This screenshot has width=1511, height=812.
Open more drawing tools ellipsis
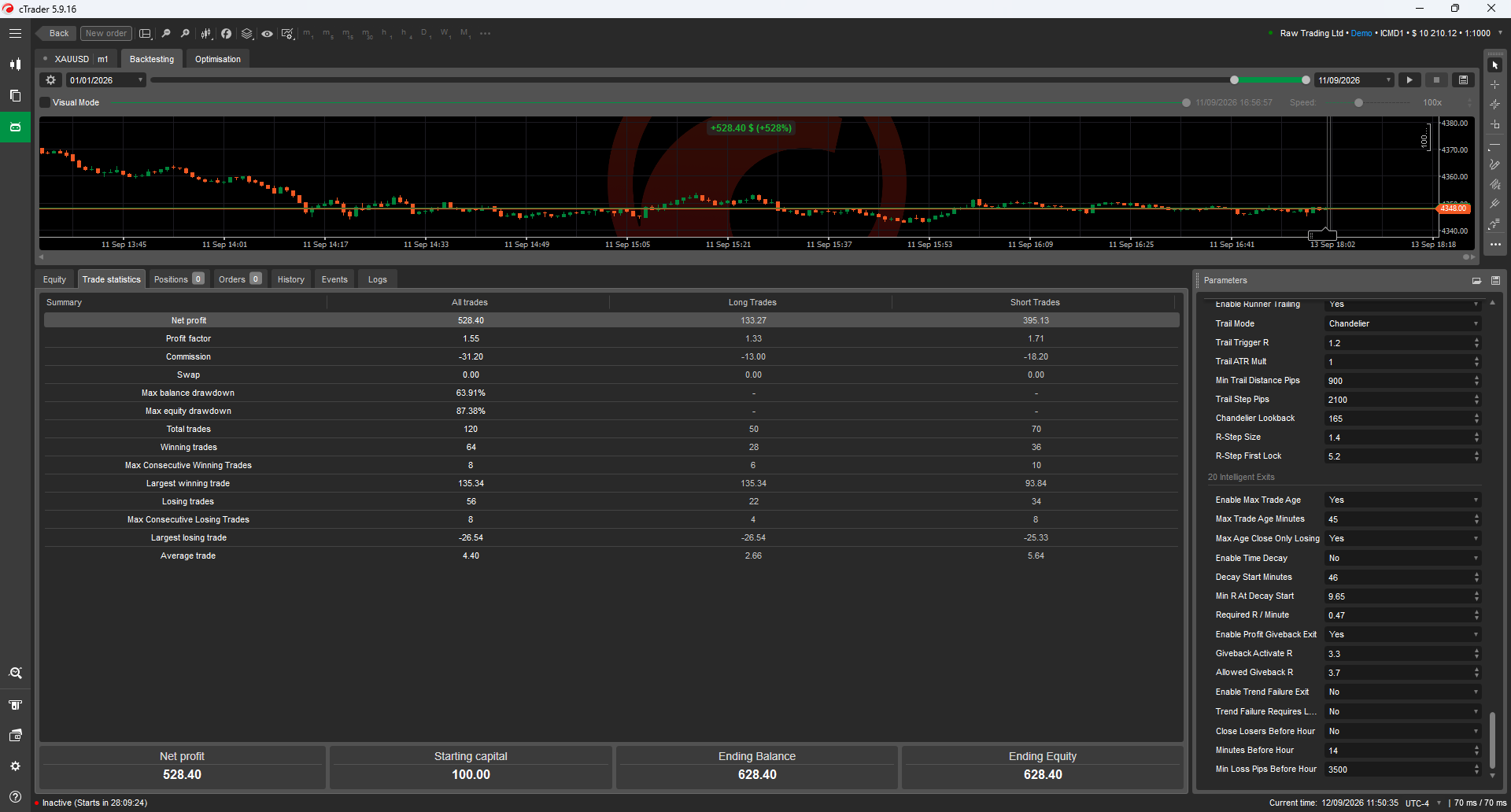(1494, 245)
